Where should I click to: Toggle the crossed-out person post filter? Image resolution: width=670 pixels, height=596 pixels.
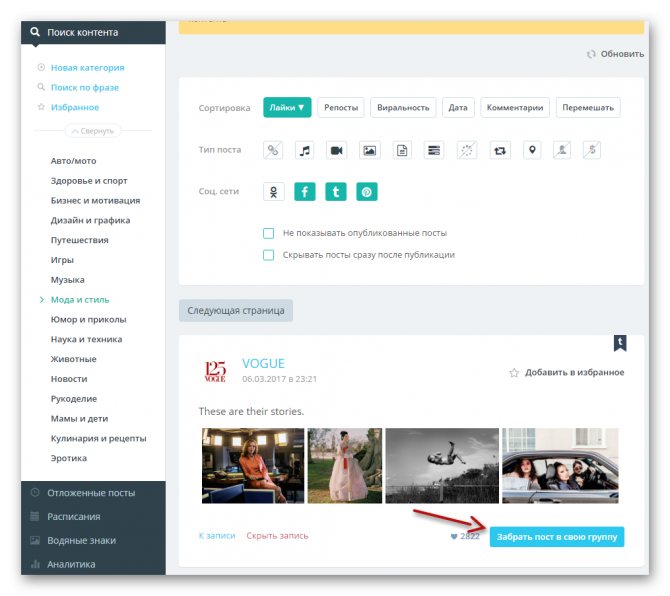562,150
